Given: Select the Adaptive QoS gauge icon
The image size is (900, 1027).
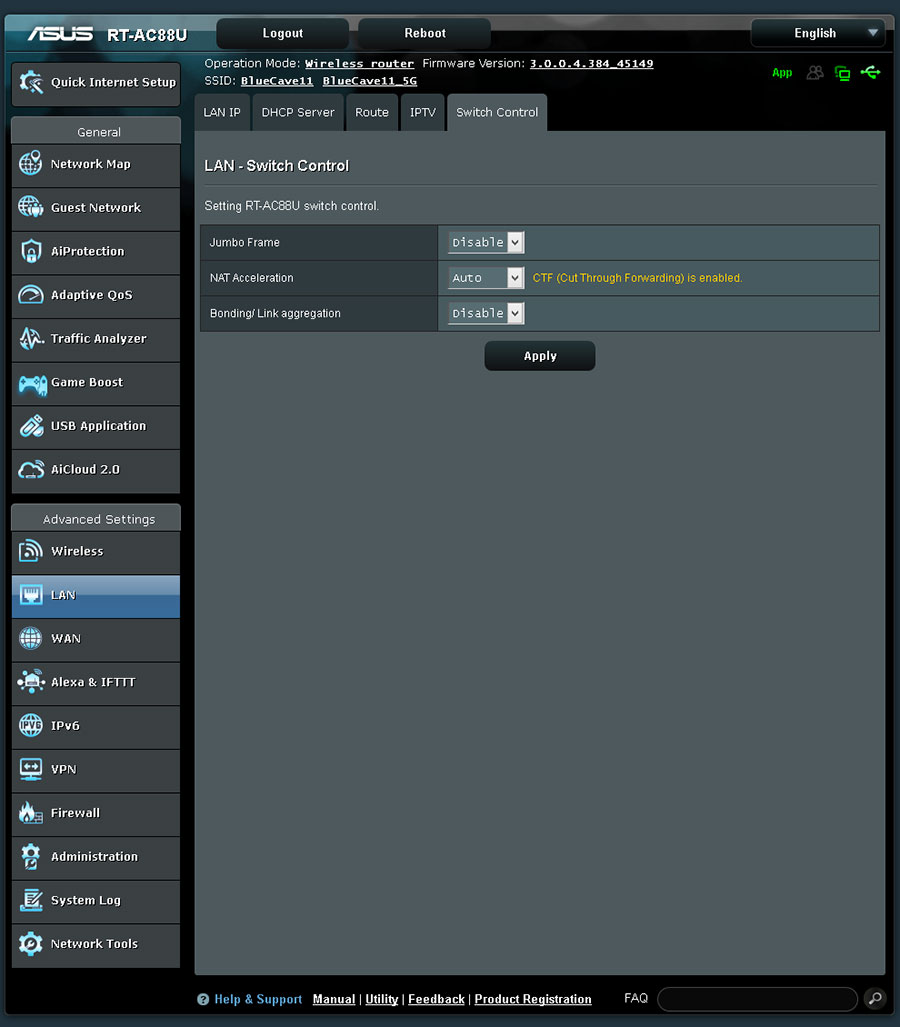Looking at the screenshot, I should tap(30, 295).
